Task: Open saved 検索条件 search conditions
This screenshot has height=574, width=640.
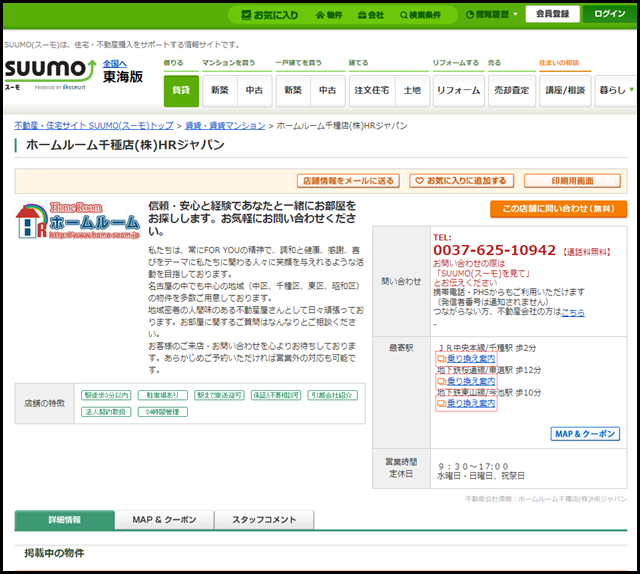Action: [420, 15]
